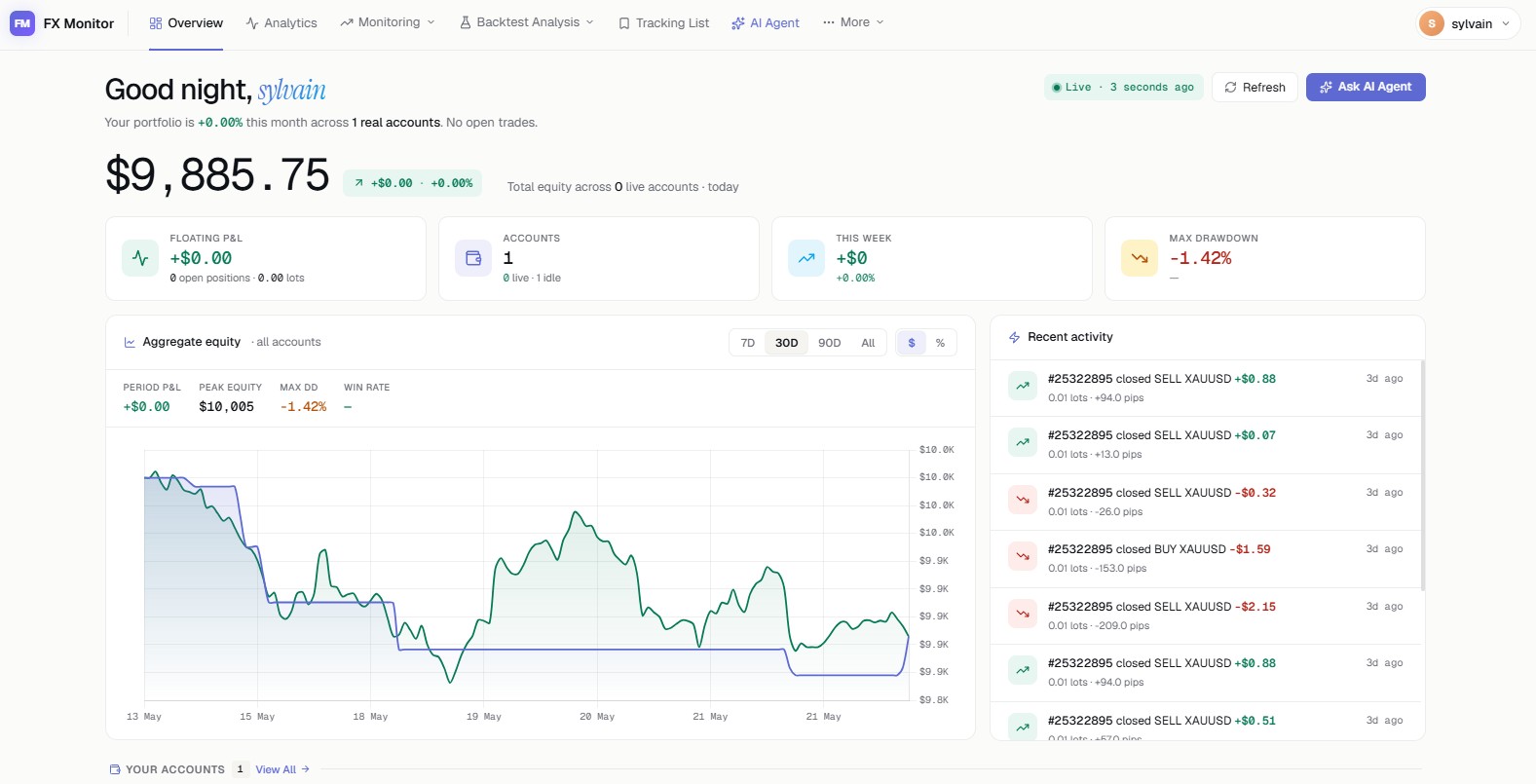Screen dimensions: 1536x784
Task: Click the Recent activity scrollbar
Action: point(1423,475)
